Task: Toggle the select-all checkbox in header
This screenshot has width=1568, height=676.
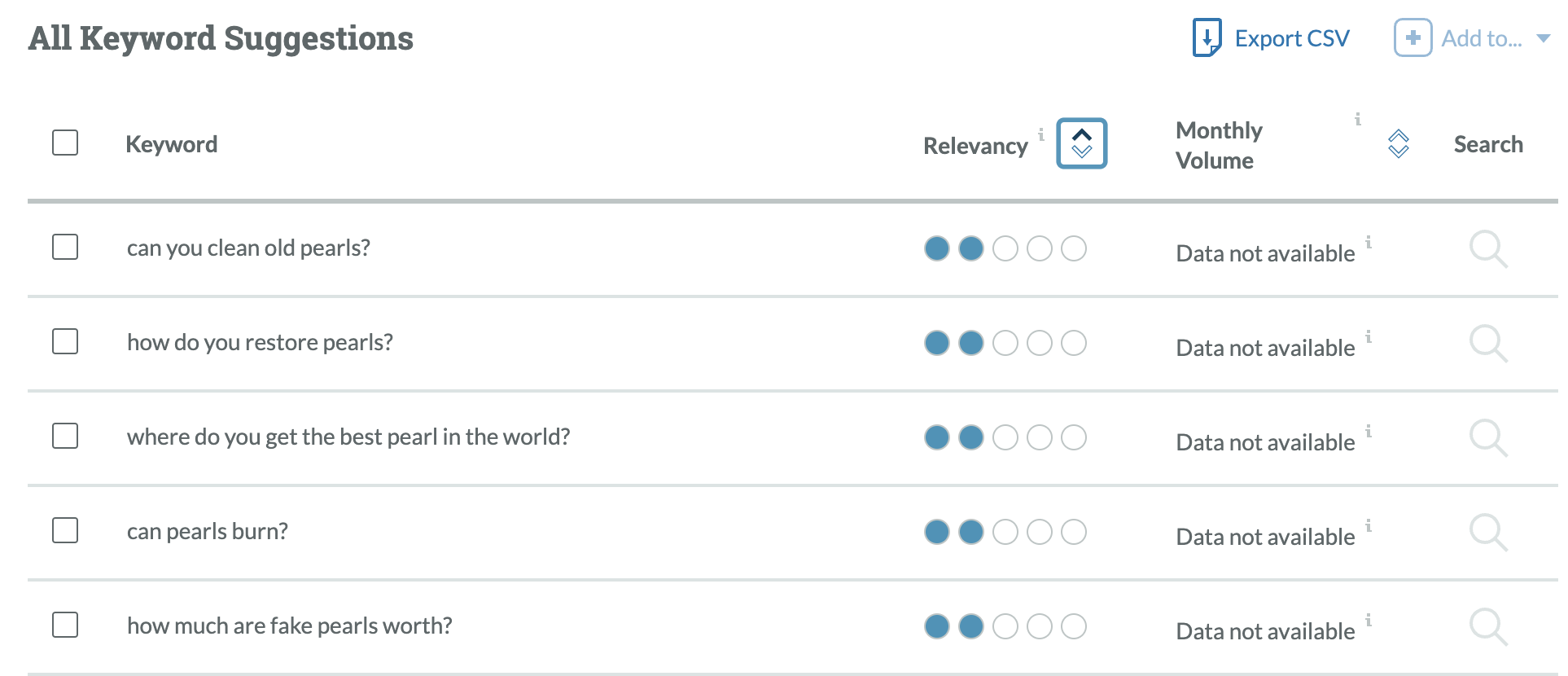Action: click(65, 143)
